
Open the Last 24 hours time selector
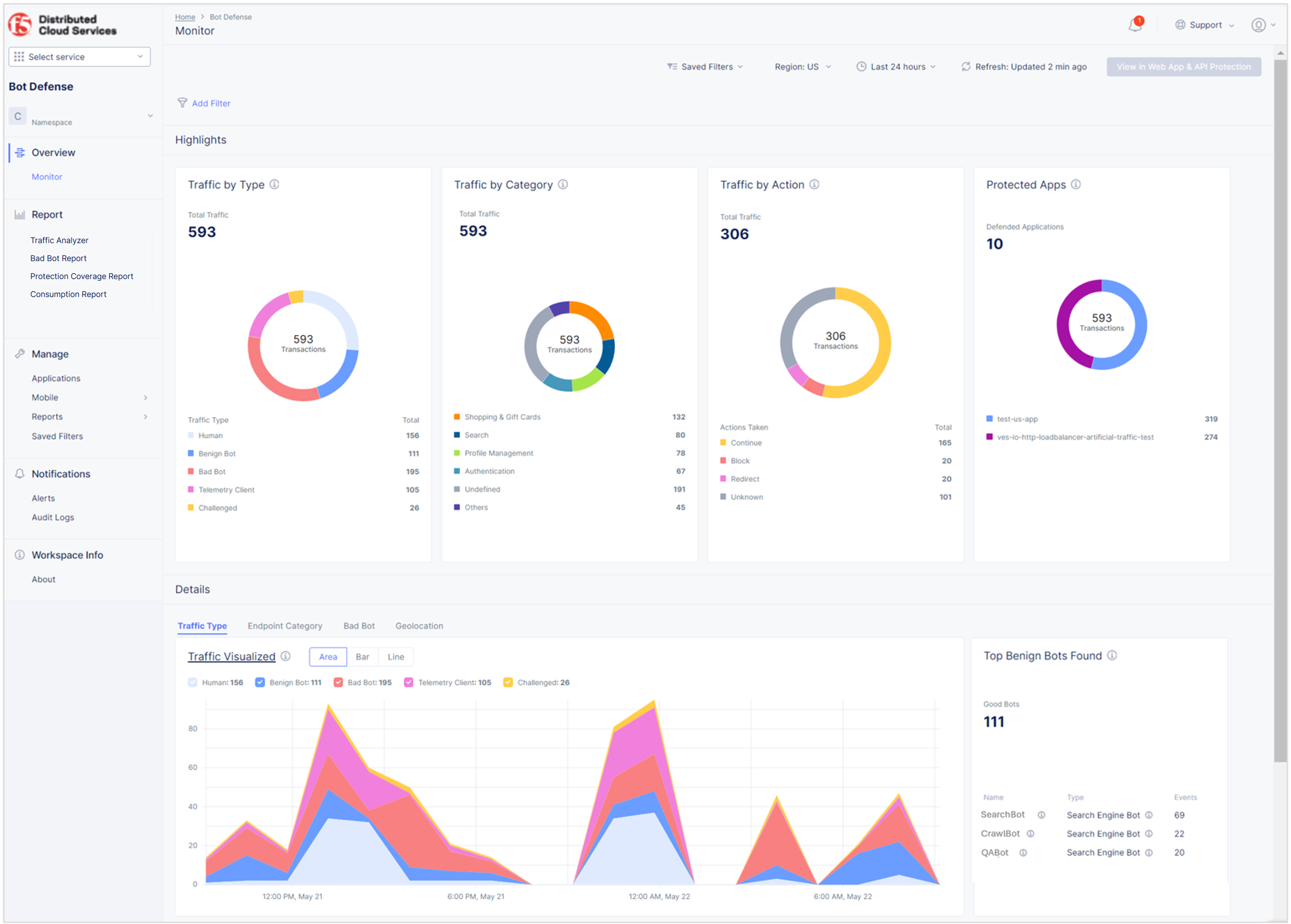896,66
